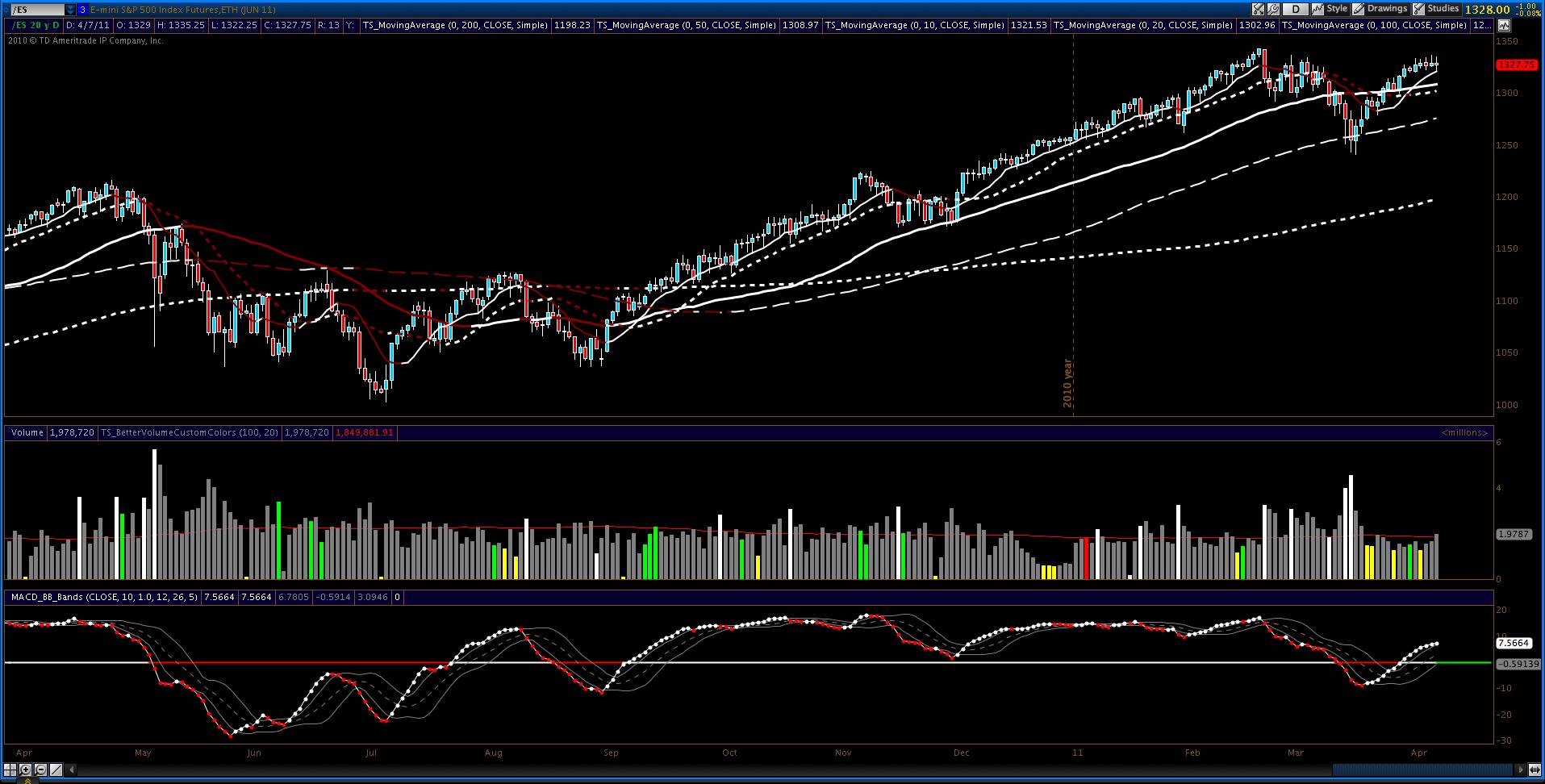Click the scroll left arrow below chart

pos(72,769)
